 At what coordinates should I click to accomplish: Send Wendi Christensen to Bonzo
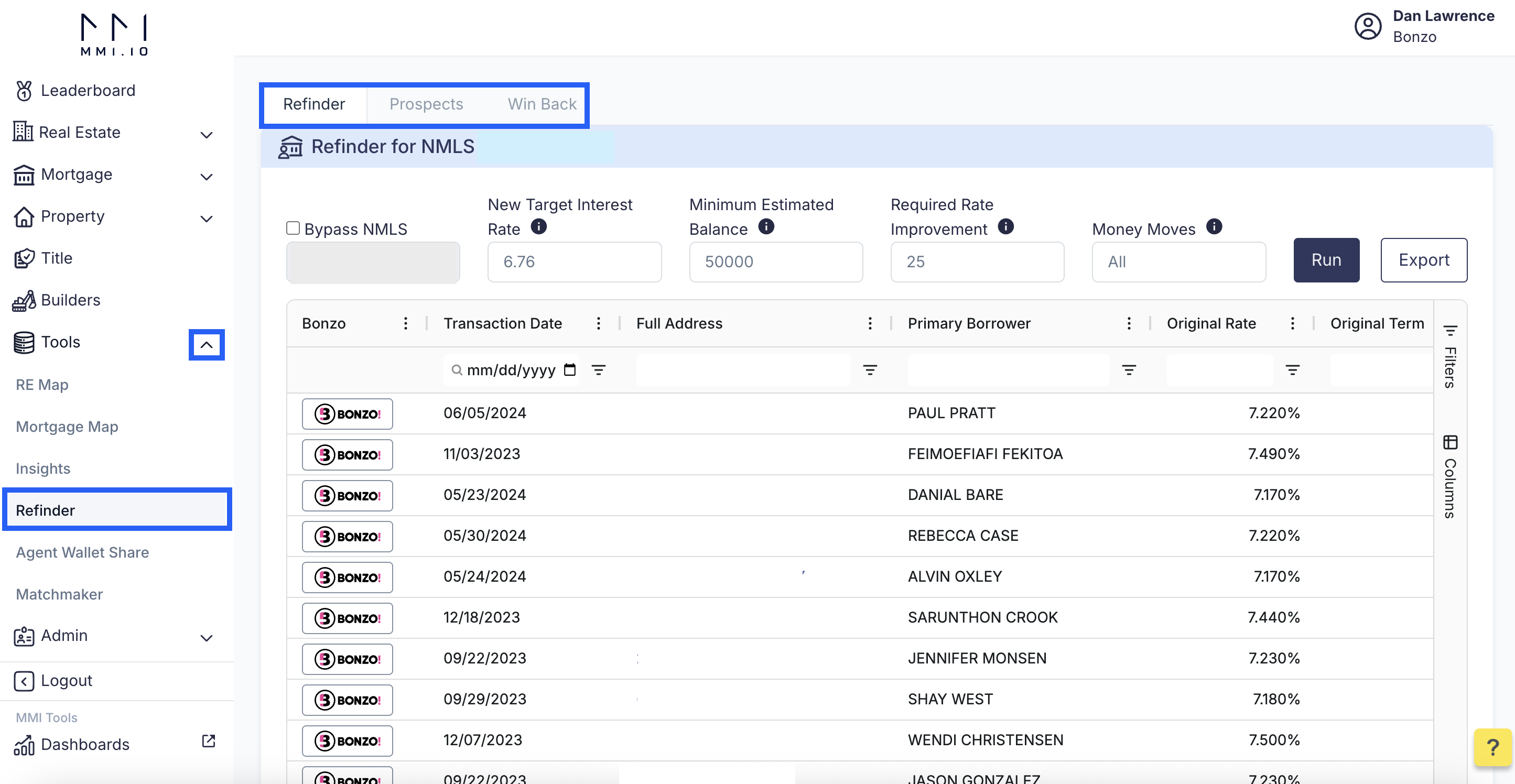click(x=348, y=741)
